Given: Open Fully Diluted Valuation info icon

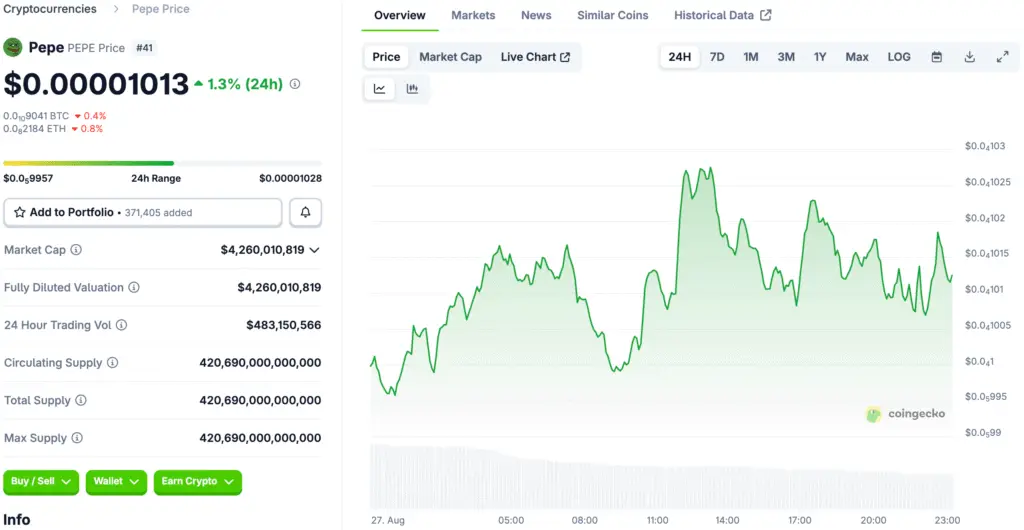Looking at the screenshot, I should tap(134, 288).
